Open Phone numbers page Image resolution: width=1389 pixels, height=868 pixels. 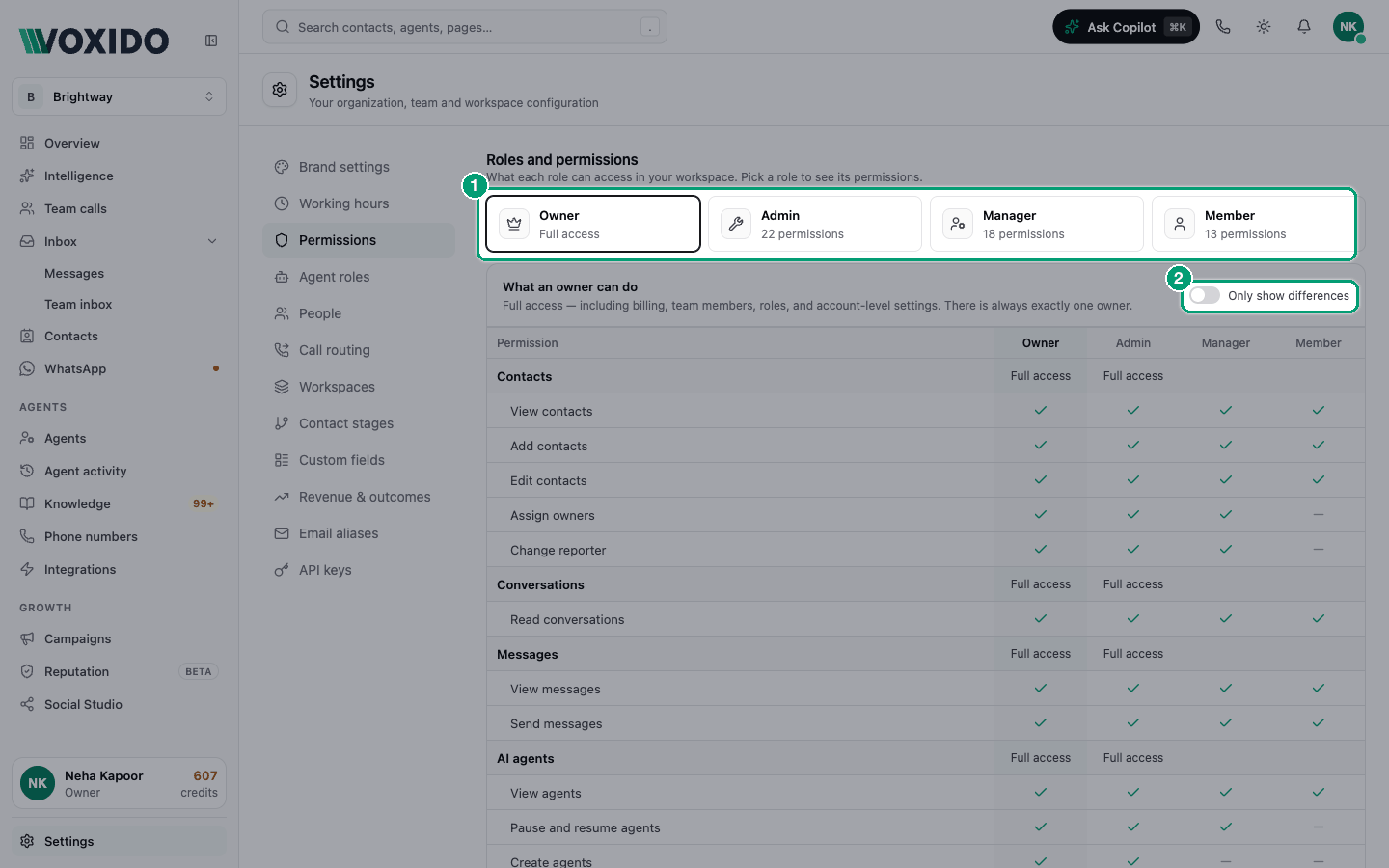coord(120,536)
